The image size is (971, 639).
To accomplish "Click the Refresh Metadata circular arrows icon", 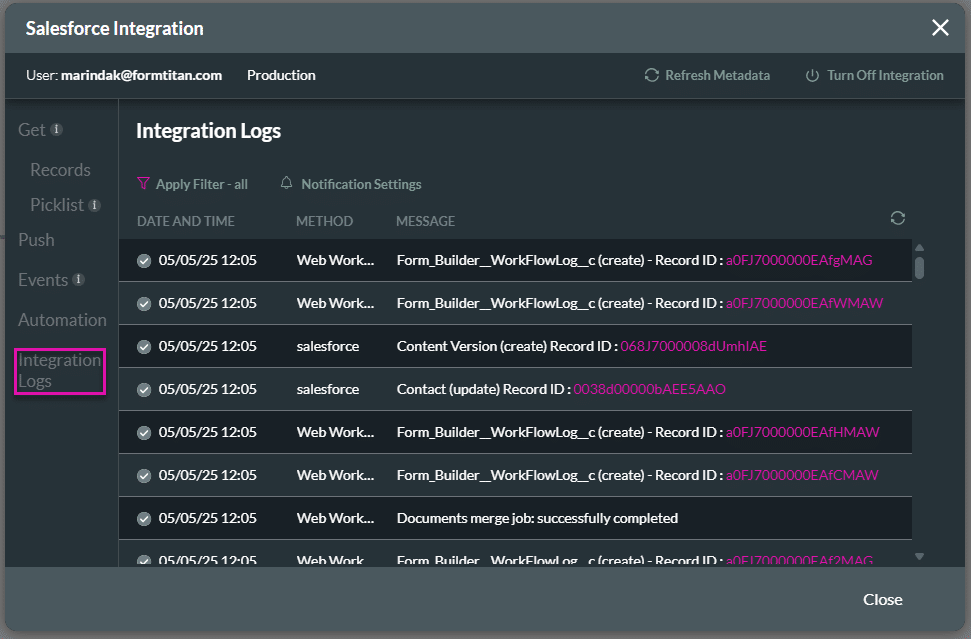I will [x=651, y=75].
